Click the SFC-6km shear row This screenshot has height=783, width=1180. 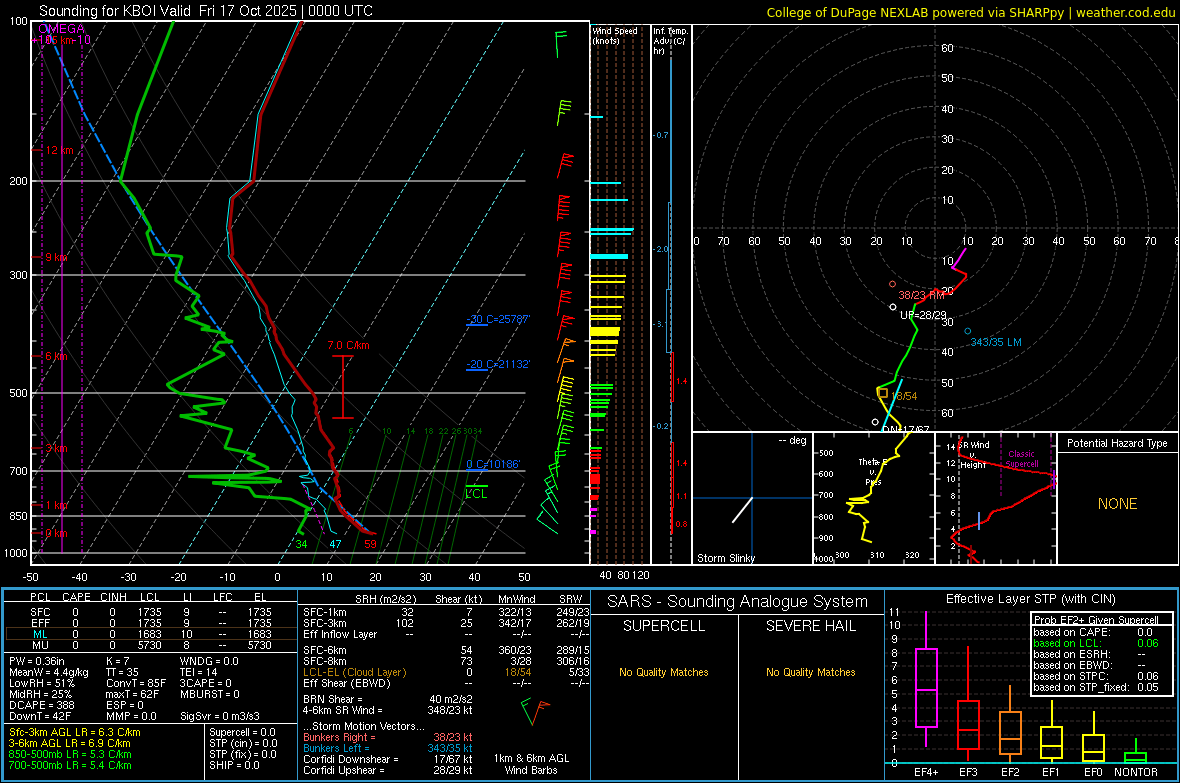click(446, 650)
